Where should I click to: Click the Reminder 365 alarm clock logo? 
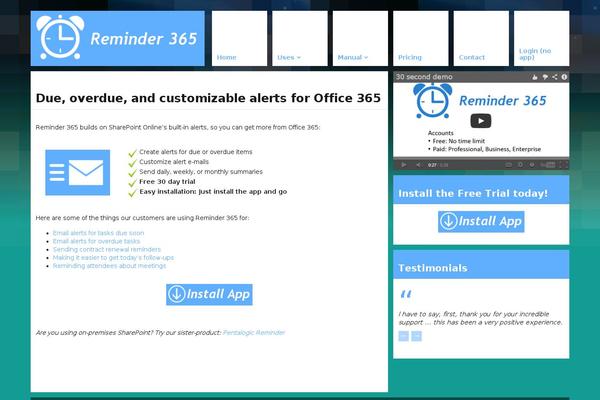point(60,38)
